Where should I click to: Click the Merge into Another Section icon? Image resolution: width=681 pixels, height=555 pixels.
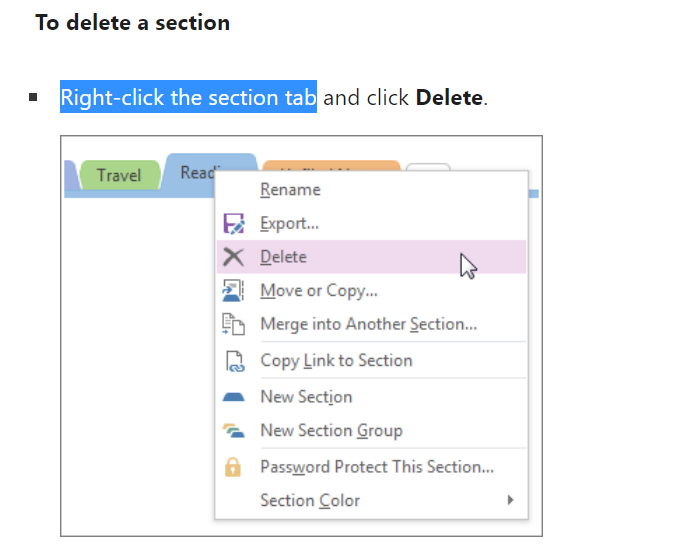pyautogui.click(x=233, y=324)
